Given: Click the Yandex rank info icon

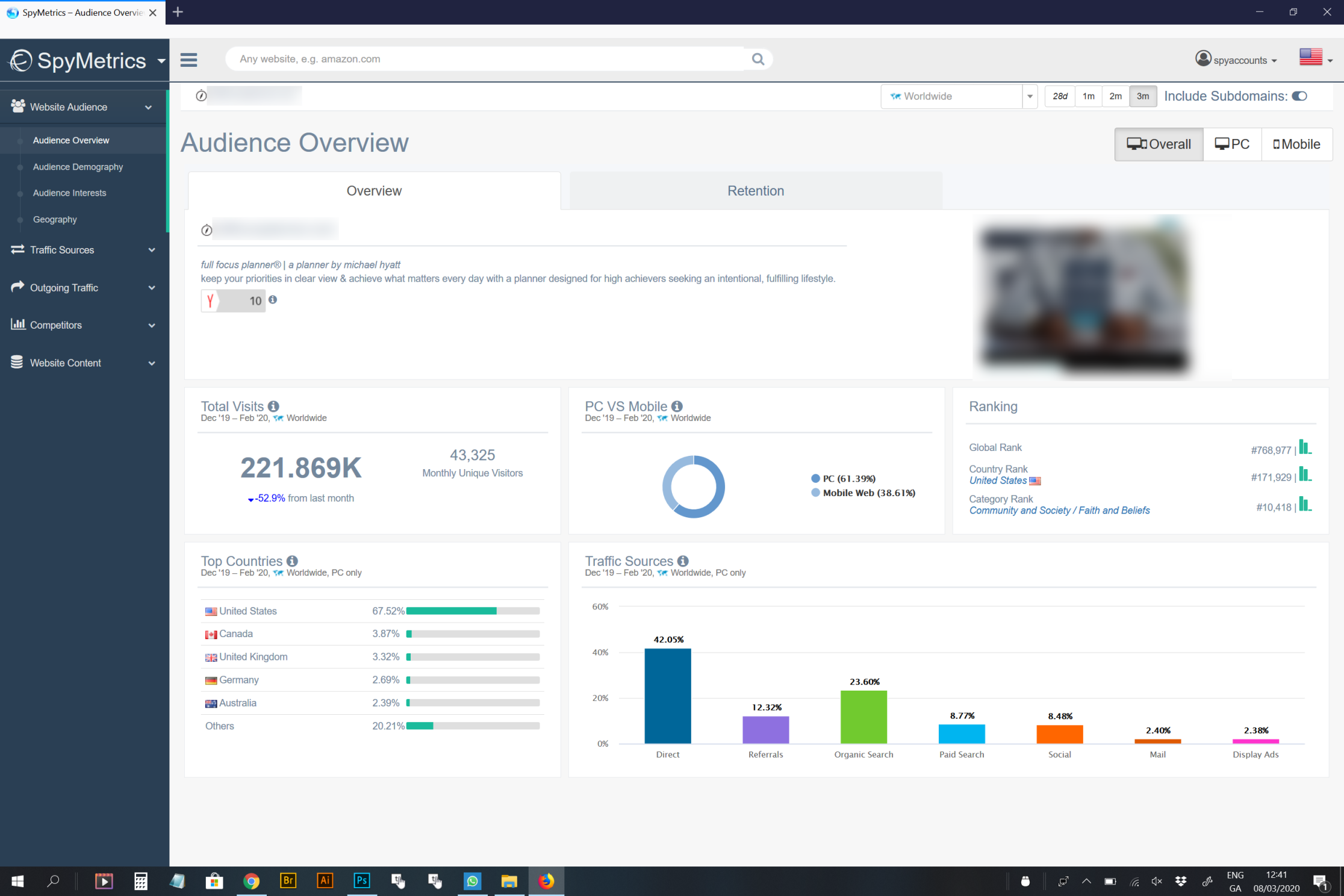Looking at the screenshot, I should (x=273, y=299).
